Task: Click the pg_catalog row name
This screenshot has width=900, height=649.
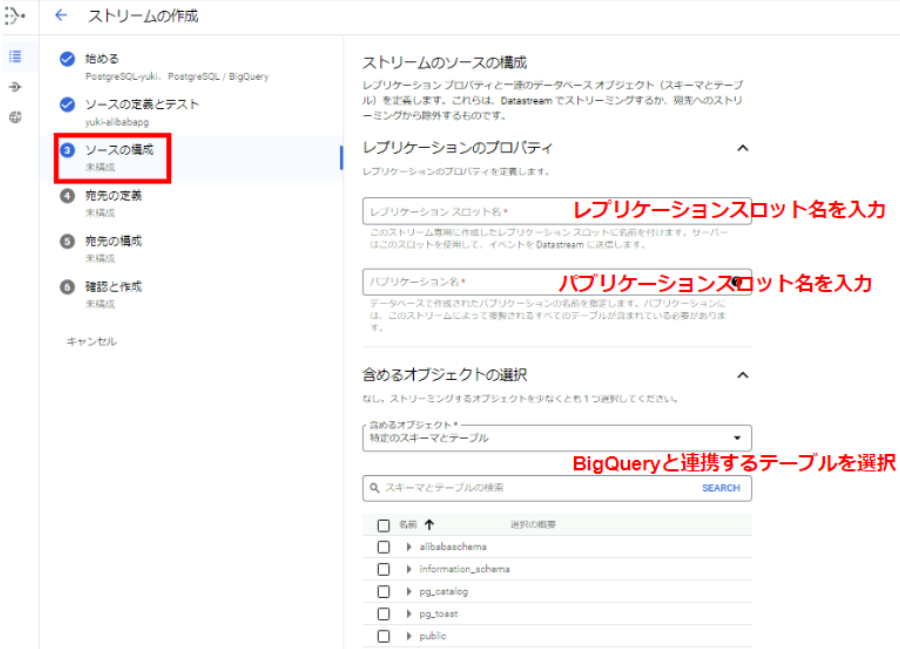Action: point(443,592)
